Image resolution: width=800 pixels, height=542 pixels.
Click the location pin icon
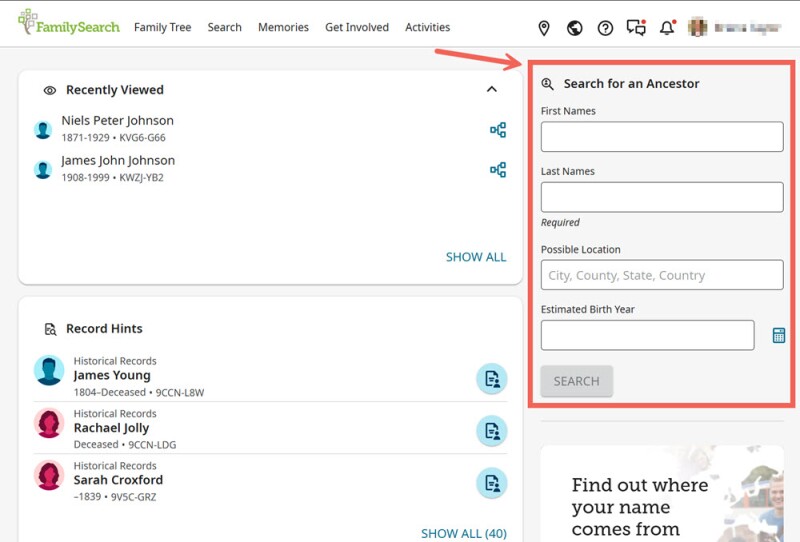(544, 28)
